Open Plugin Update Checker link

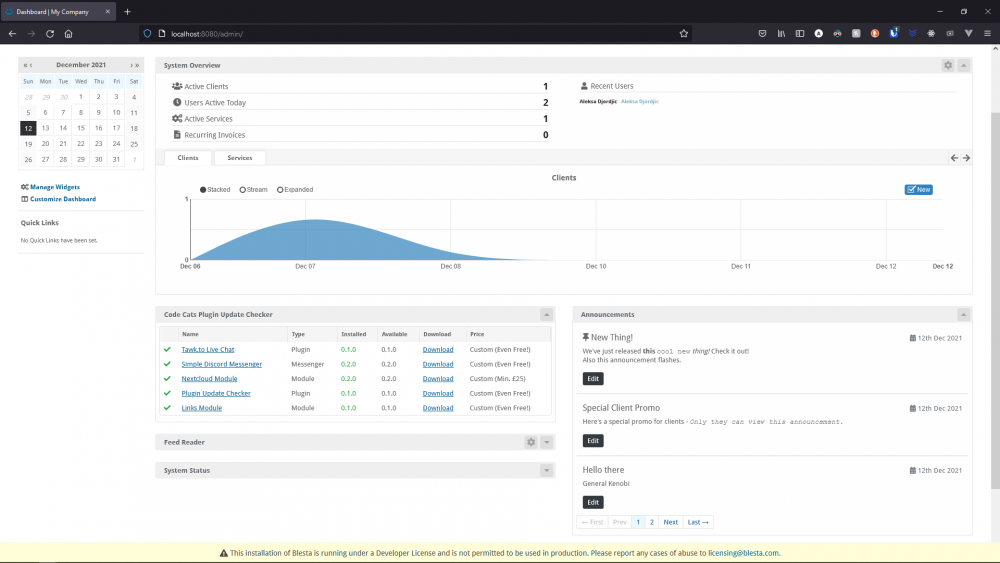pos(216,393)
